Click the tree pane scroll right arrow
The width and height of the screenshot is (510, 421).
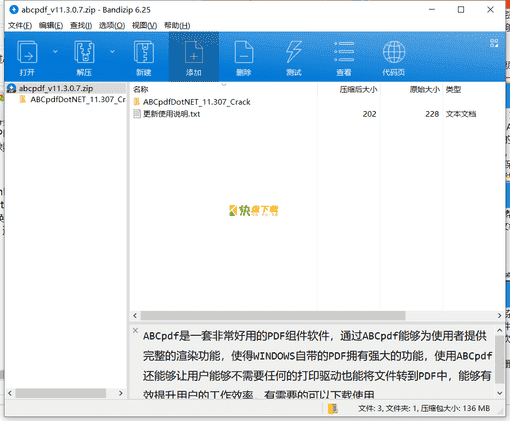(121, 393)
